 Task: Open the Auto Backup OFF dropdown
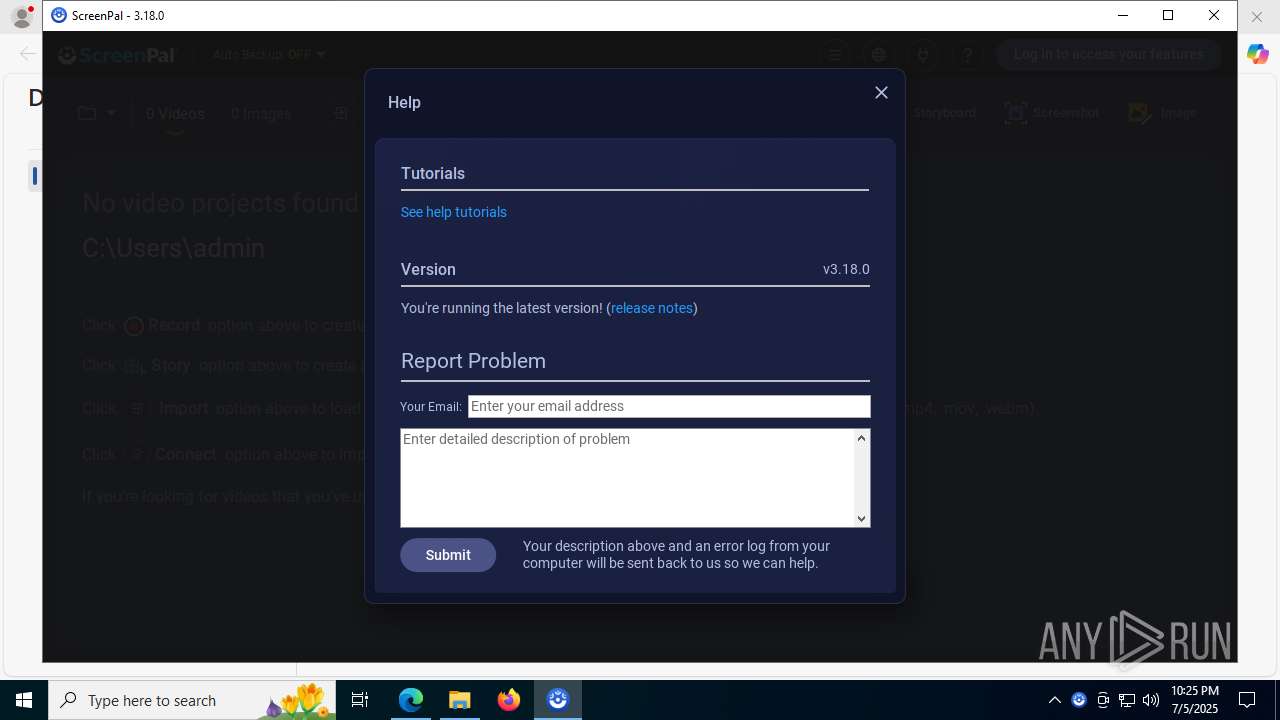click(x=269, y=54)
